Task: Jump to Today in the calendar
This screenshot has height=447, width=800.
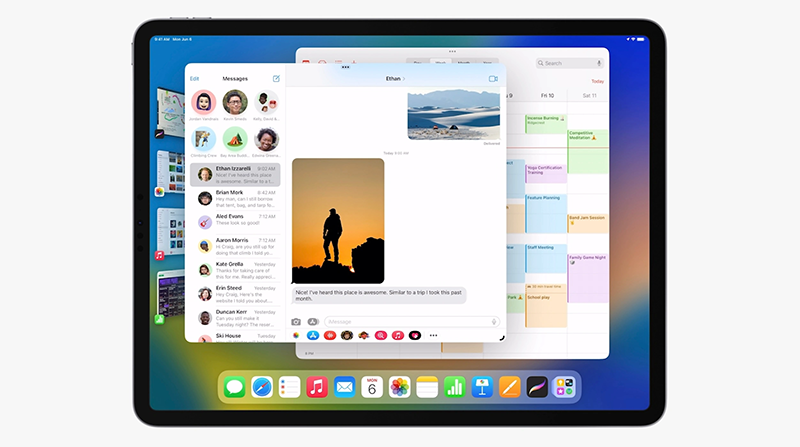Action: click(597, 81)
